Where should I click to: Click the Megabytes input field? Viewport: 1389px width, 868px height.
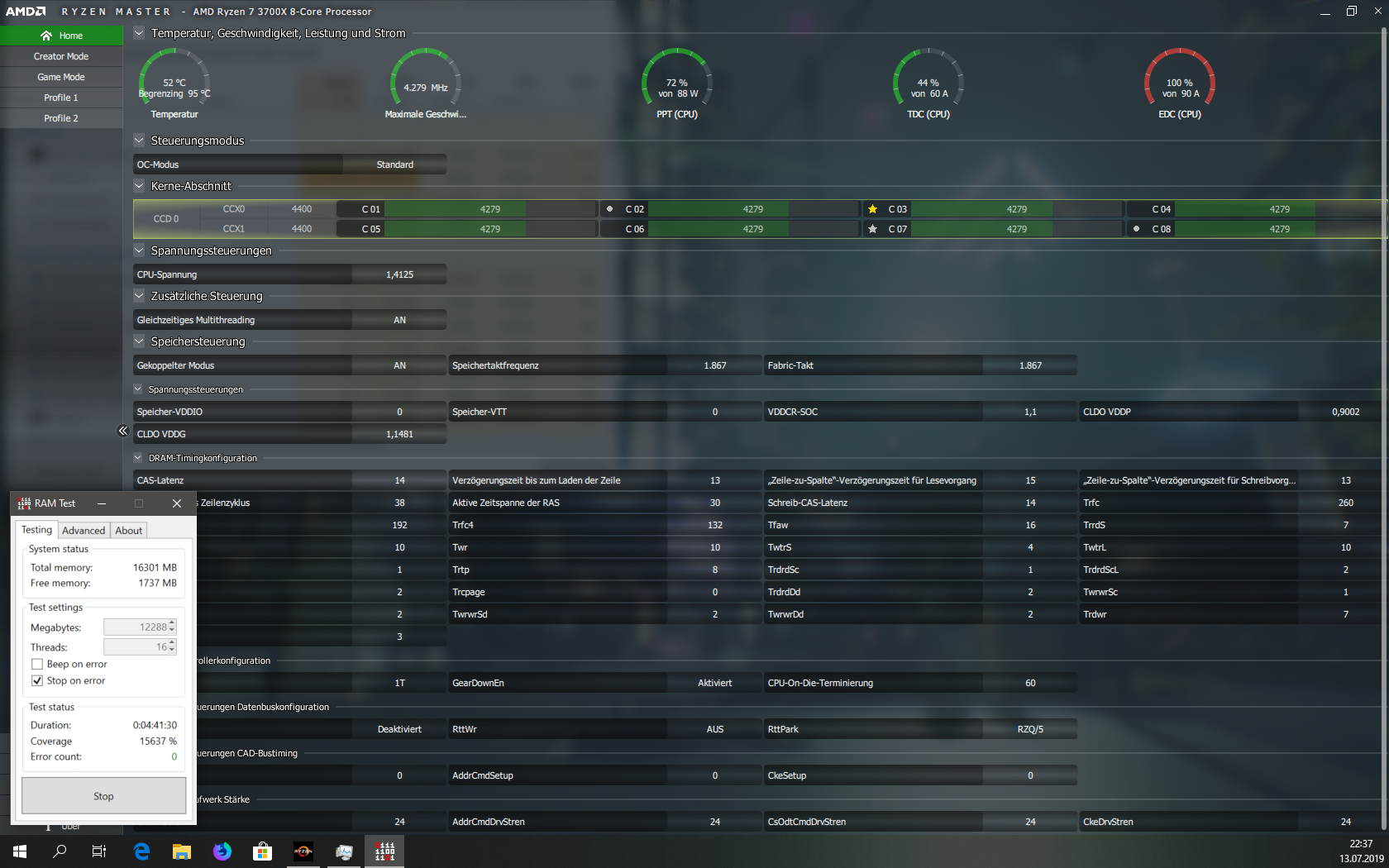click(x=140, y=627)
